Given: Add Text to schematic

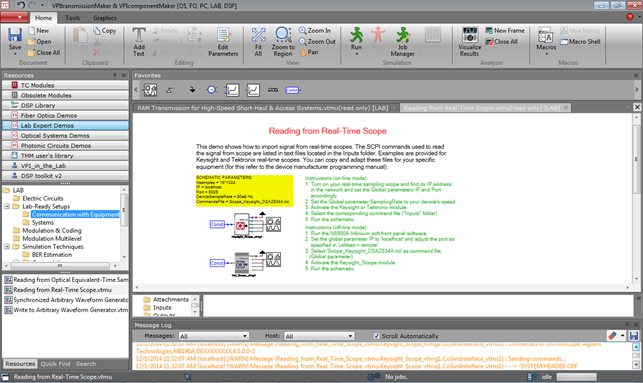Looking at the screenshot, I should tap(139, 41).
